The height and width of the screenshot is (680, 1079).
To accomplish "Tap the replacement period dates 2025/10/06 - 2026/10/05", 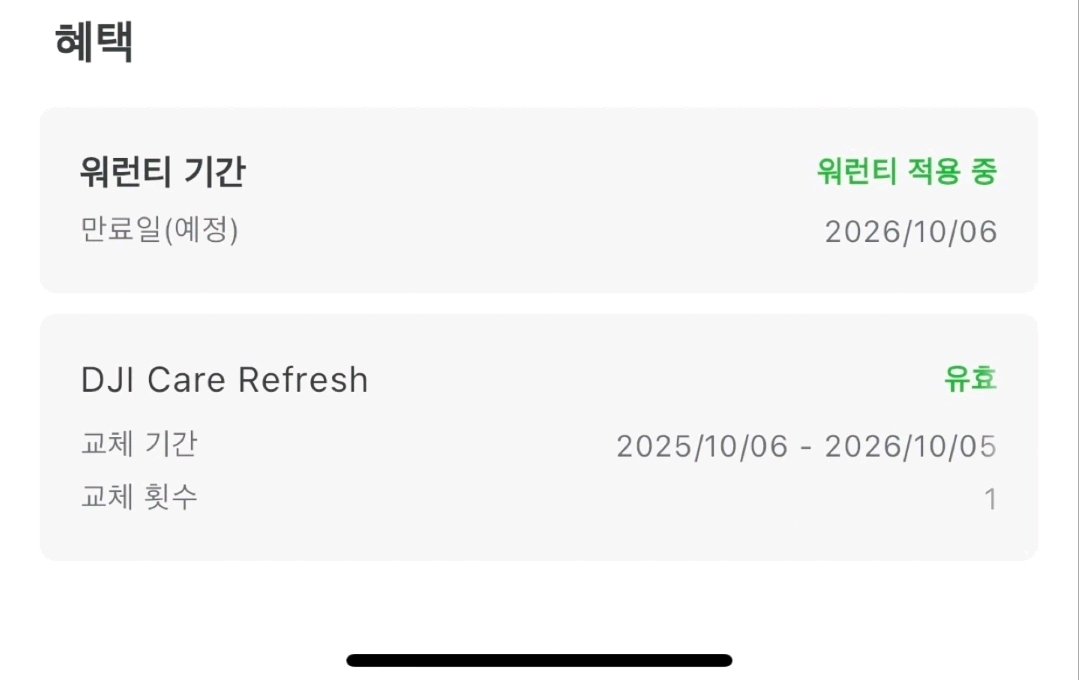I will 806,445.
